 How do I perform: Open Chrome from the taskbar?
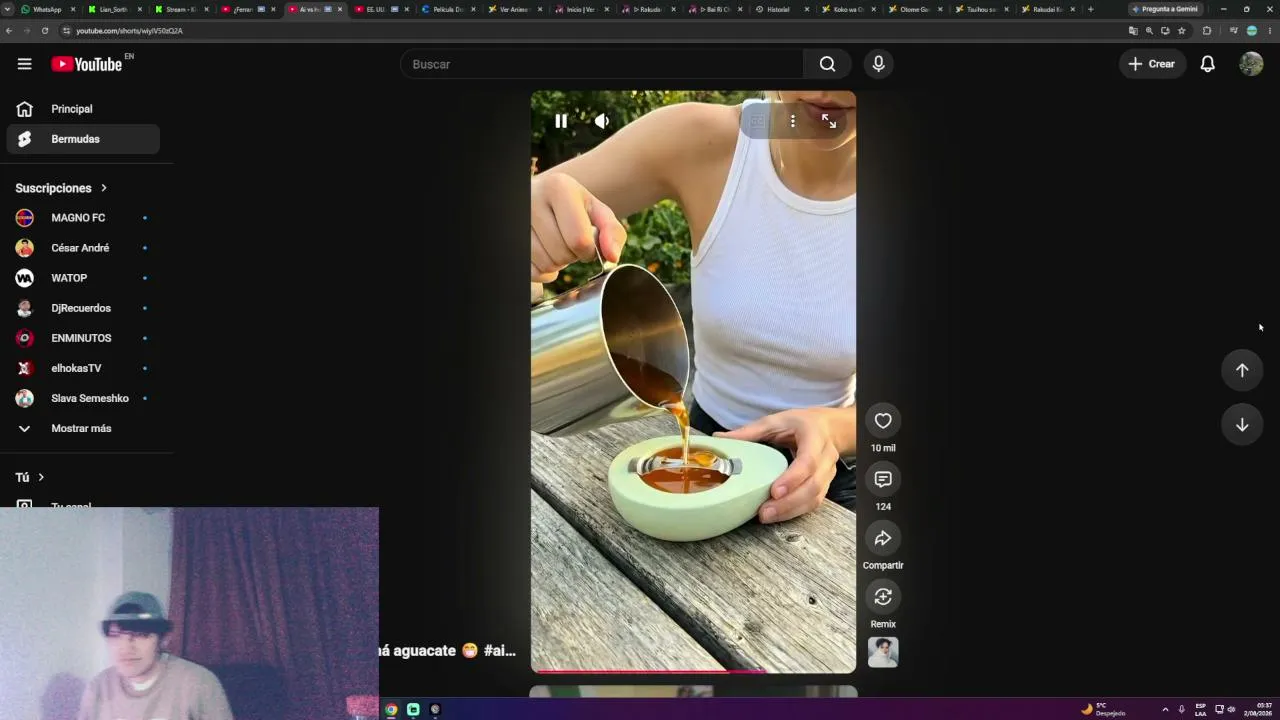click(391, 709)
